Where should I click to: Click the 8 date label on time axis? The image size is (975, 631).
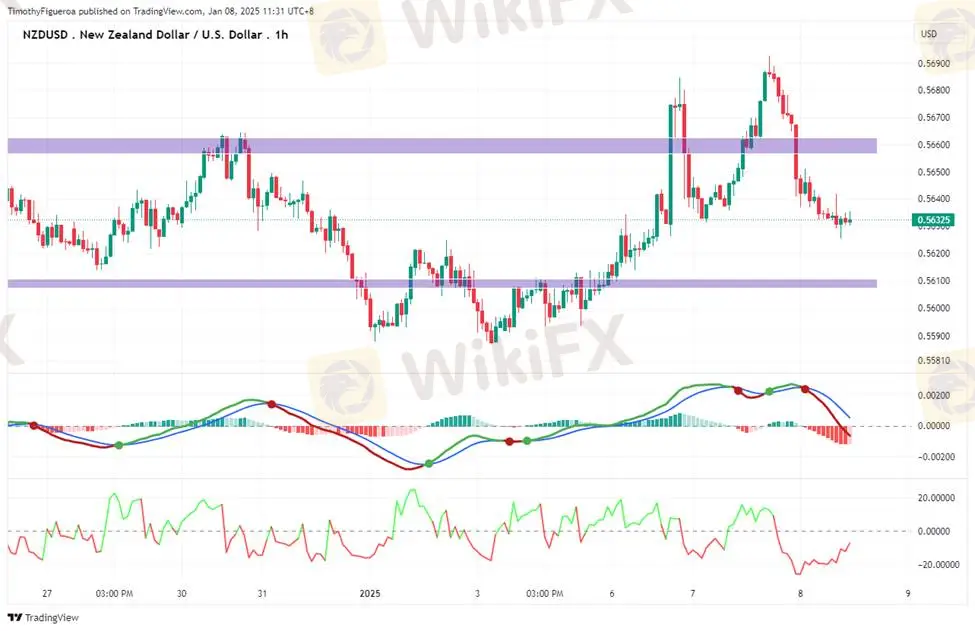800,594
